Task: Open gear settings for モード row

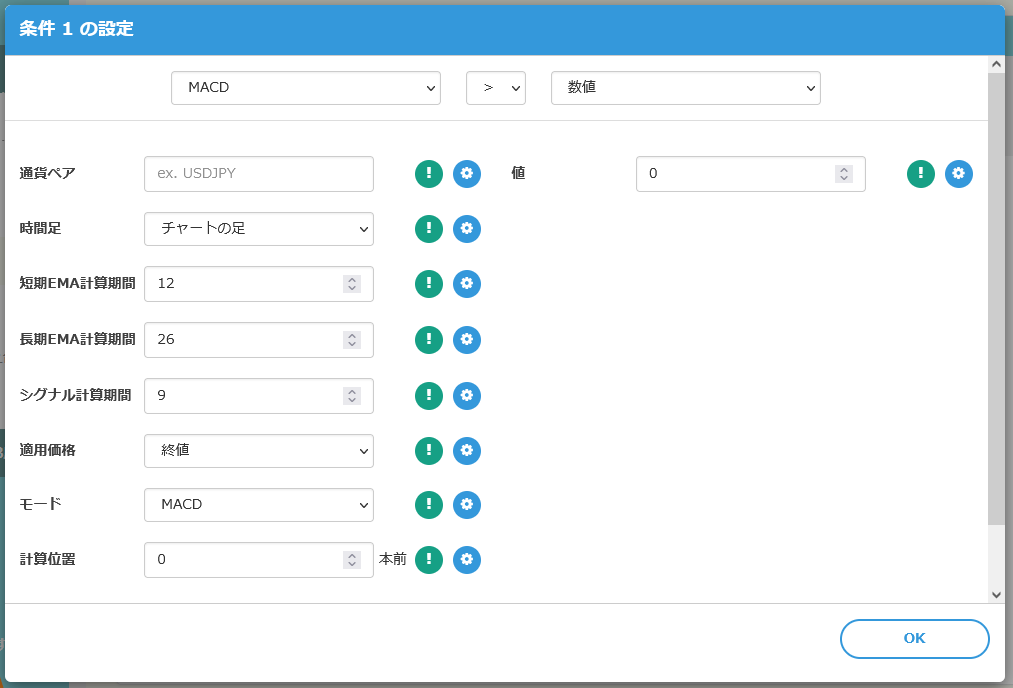Action: pyautogui.click(x=467, y=505)
